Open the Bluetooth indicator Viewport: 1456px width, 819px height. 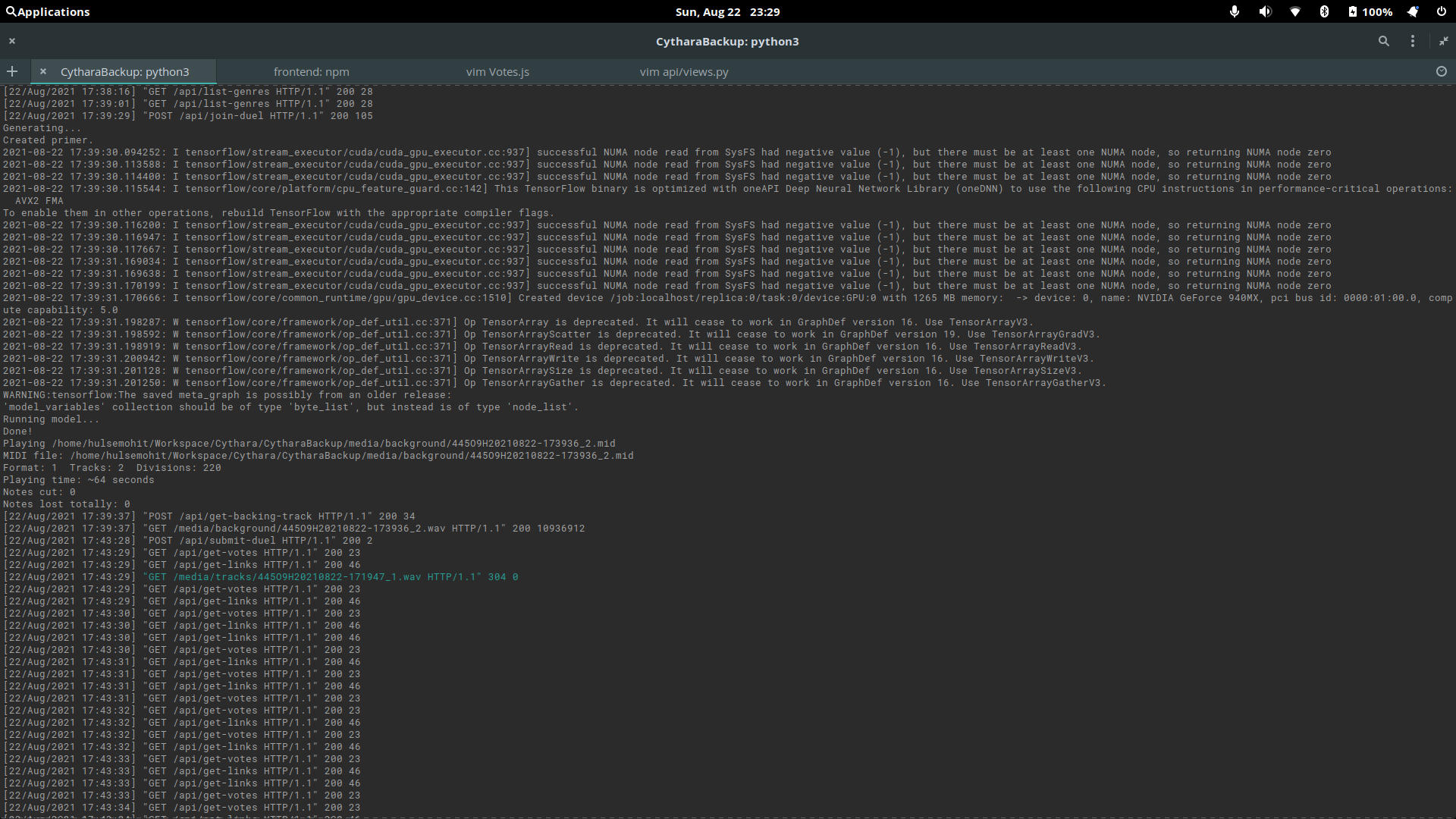click(x=1324, y=11)
